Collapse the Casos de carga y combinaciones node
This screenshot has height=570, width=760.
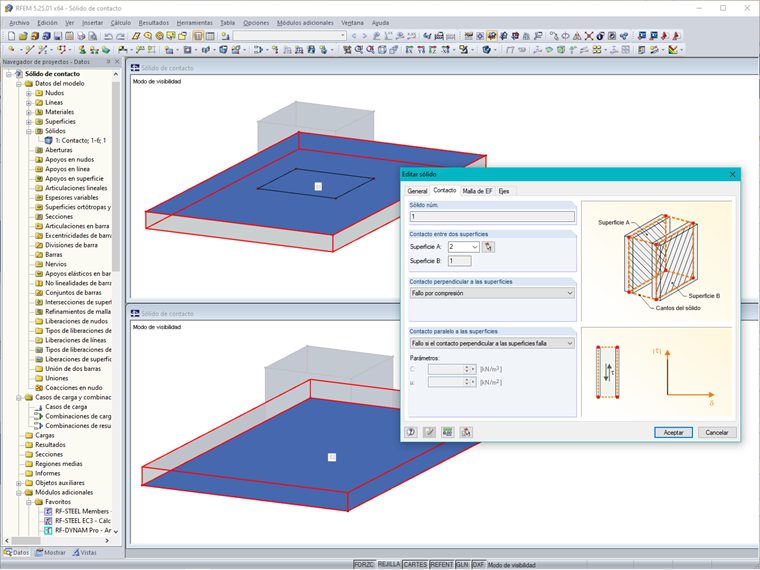point(19,397)
